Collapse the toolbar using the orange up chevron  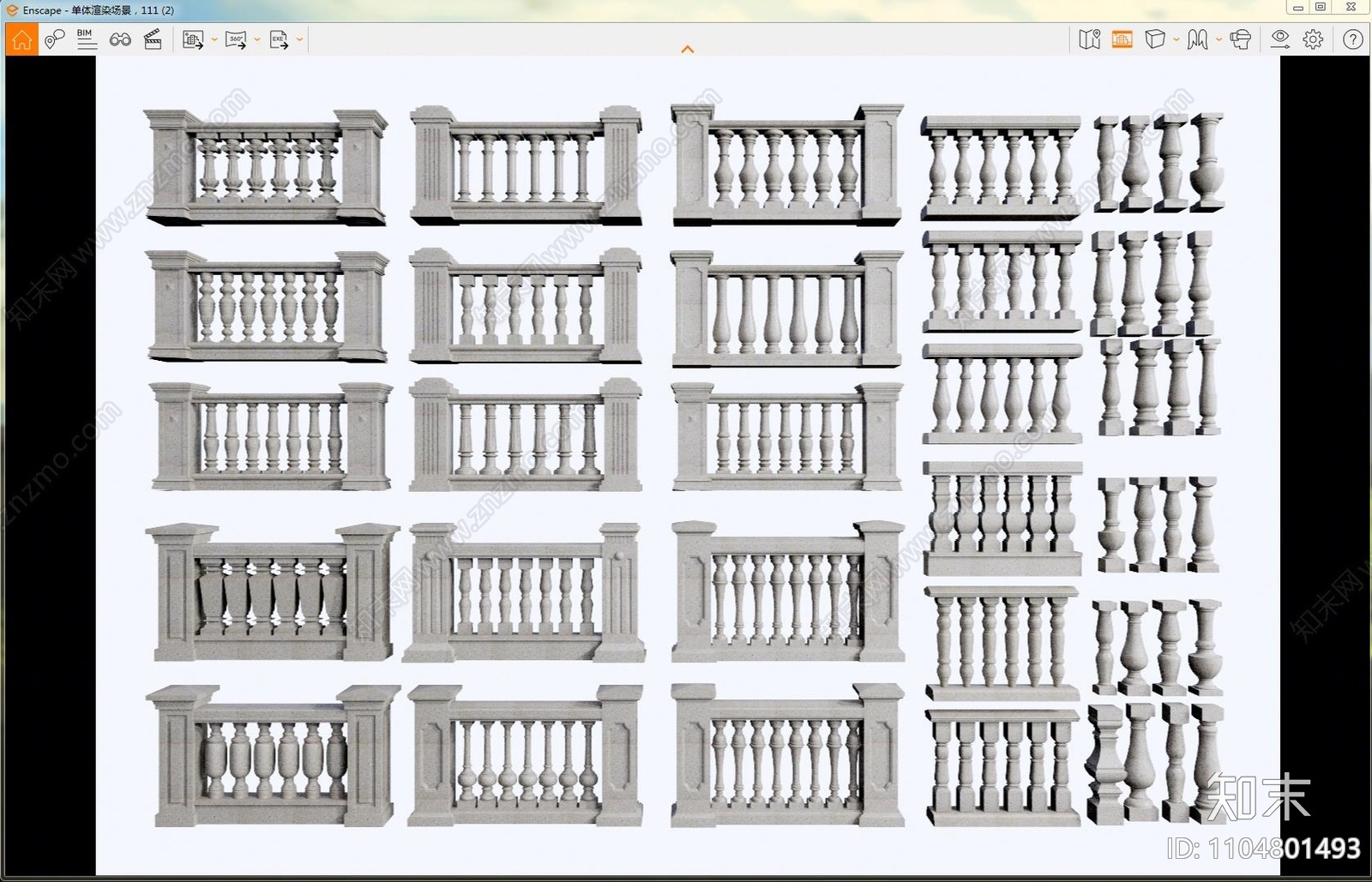(x=687, y=49)
